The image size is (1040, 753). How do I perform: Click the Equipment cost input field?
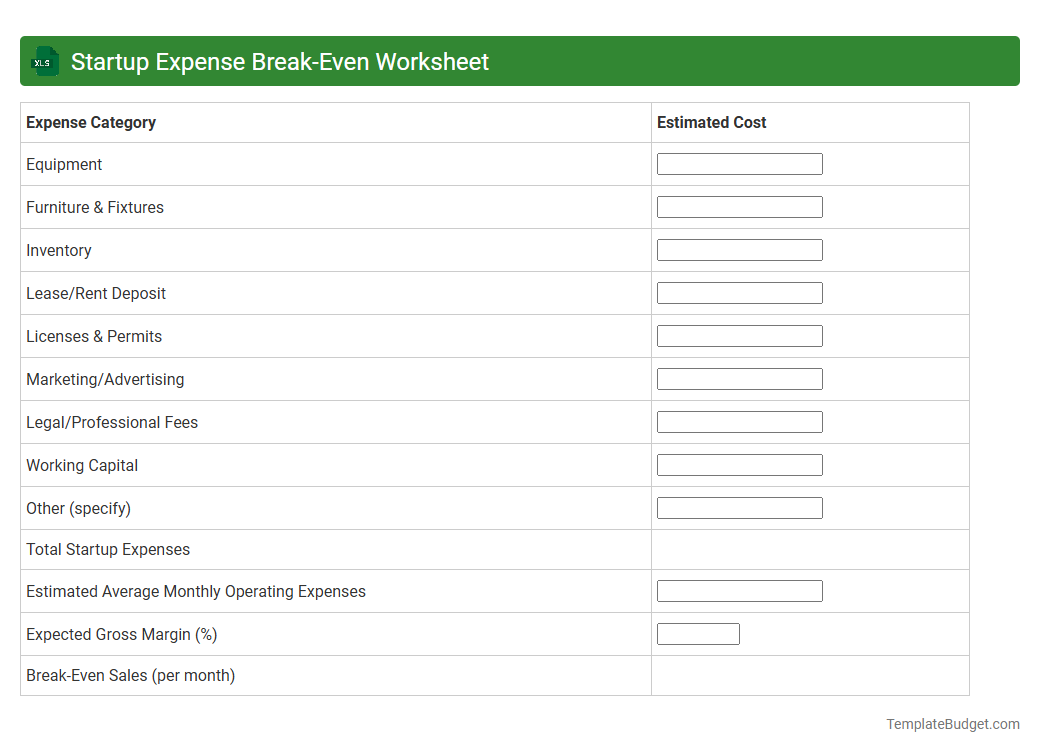[x=739, y=163]
